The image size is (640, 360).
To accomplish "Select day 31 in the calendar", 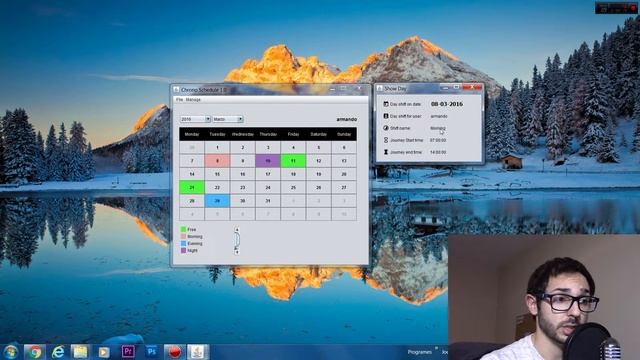I will coord(268,201).
